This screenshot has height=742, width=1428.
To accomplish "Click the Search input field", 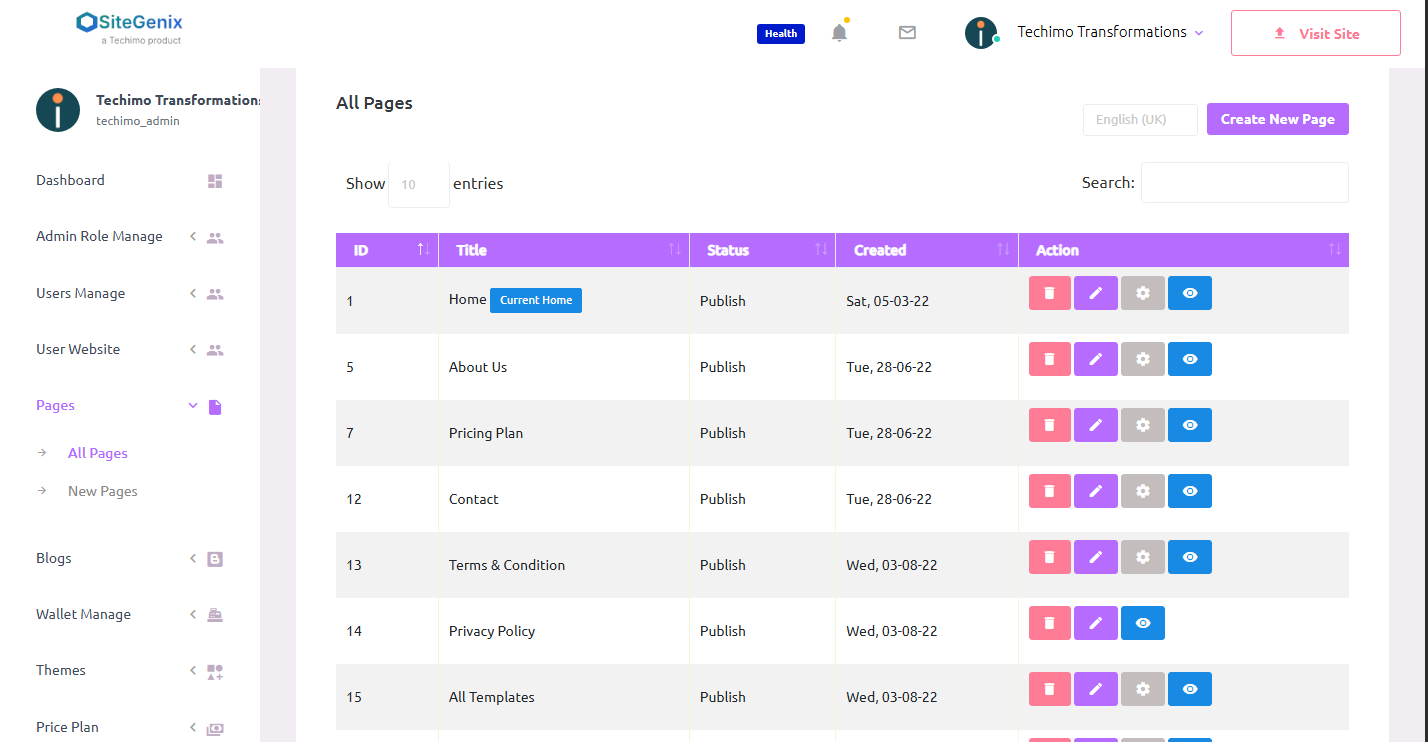I will [x=1244, y=183].
